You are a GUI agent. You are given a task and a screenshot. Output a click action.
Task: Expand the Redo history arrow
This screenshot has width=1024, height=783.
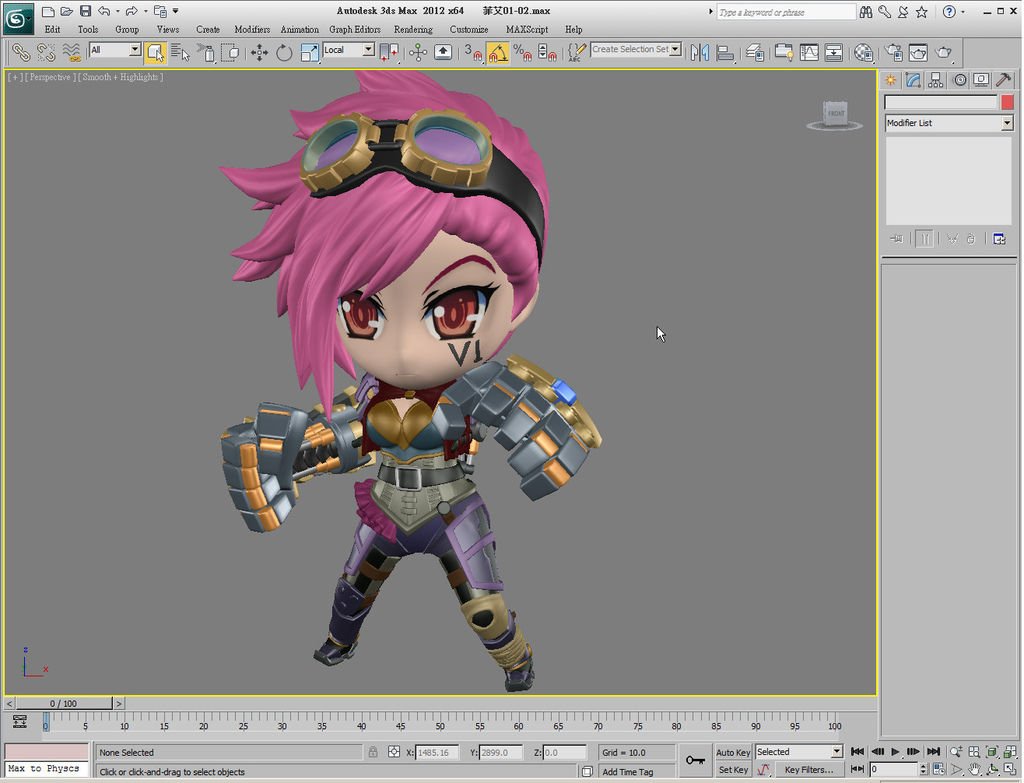coord(146,11)
